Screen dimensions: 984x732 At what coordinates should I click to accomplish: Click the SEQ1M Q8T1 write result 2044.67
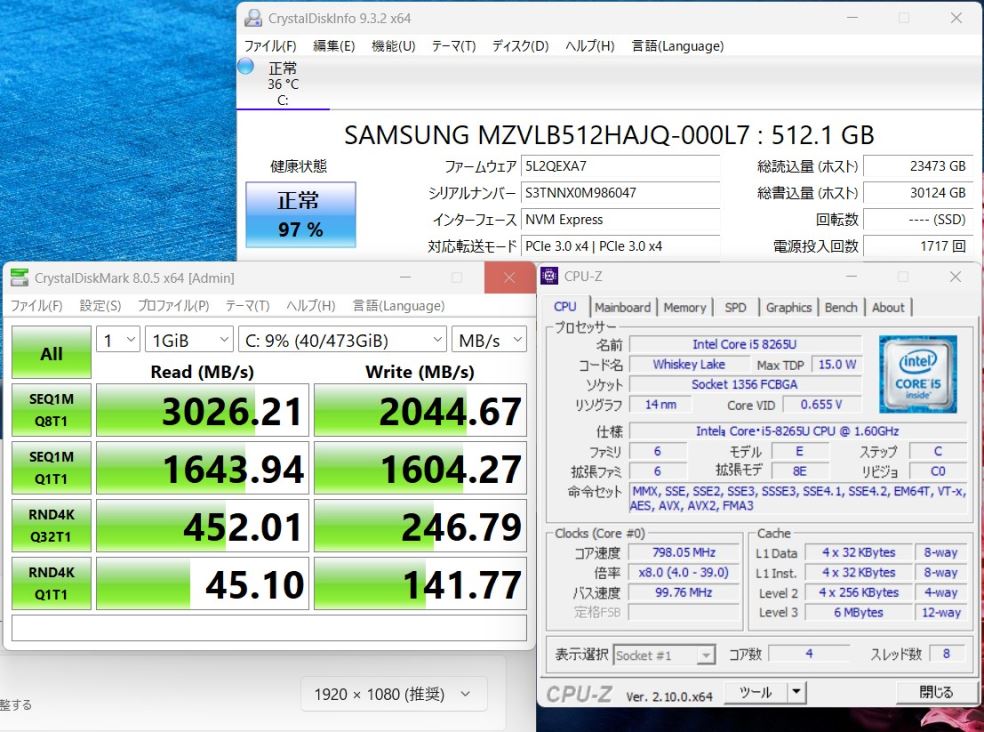tap(420, 411)
